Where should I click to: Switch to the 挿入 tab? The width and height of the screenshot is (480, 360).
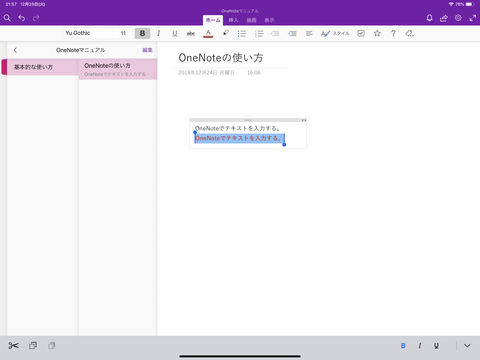click(233, 20)
